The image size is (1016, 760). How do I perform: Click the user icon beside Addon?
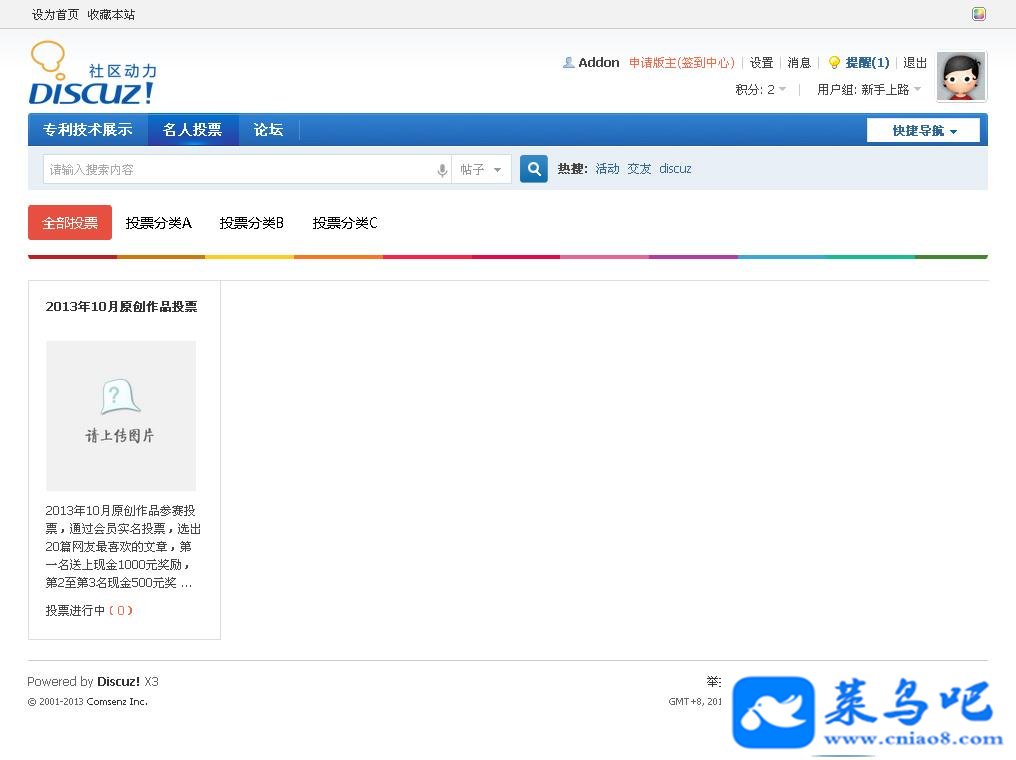click(x=568, y=63)
